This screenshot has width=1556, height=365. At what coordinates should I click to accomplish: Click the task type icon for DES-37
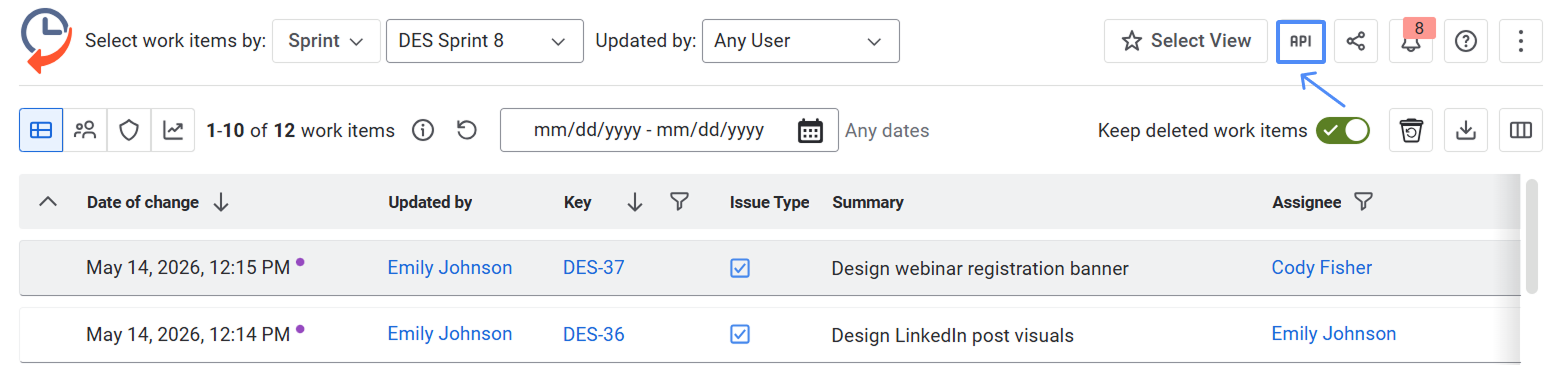[x=740, y=268]
